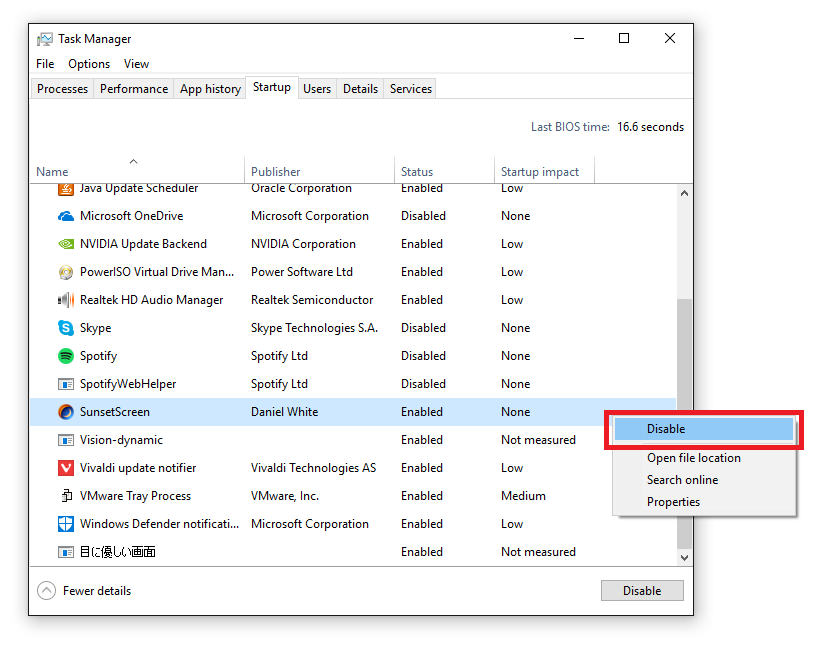Click the Realtek Semiconductor publisher cell
The image size is (819, 651).
pyautogui.click(x=312, y=300)
